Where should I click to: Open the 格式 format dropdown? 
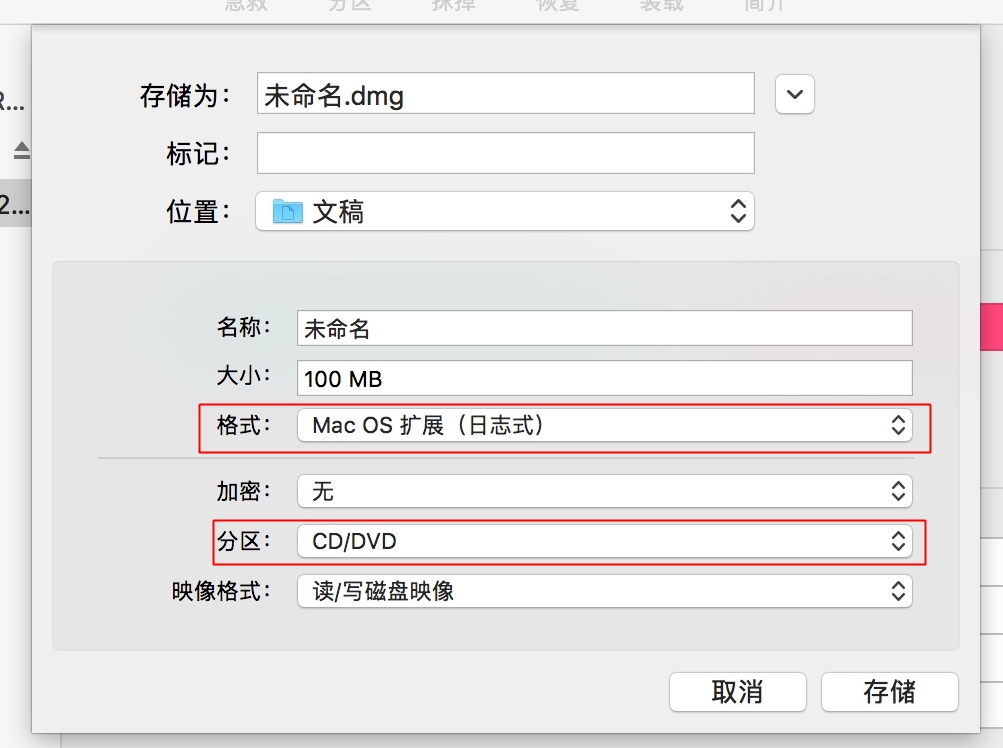coord(604,425)
